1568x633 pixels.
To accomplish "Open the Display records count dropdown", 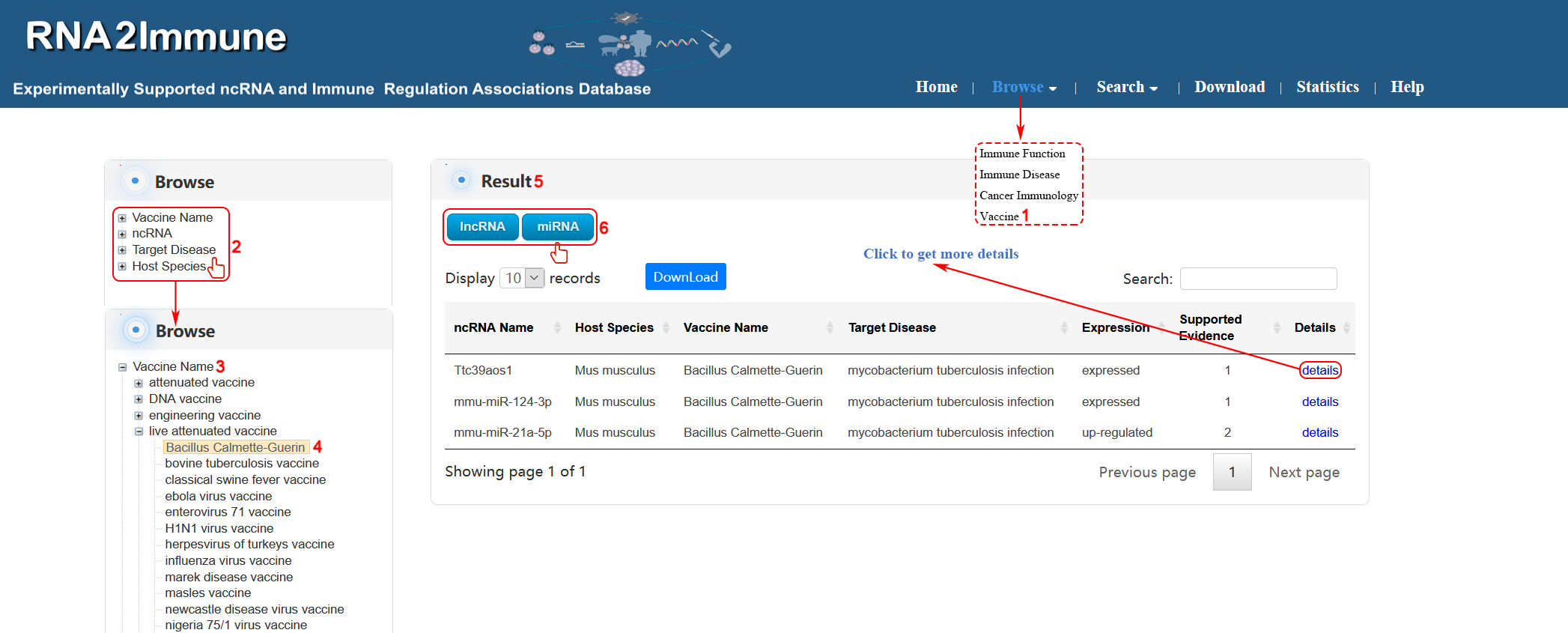I will click(522, 278).
